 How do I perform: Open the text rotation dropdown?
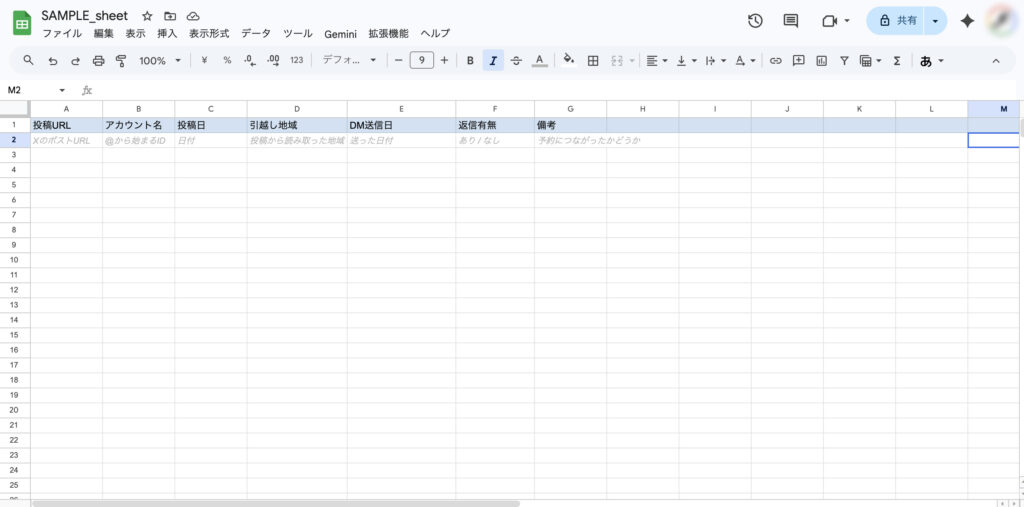click(x=745, y=61)
